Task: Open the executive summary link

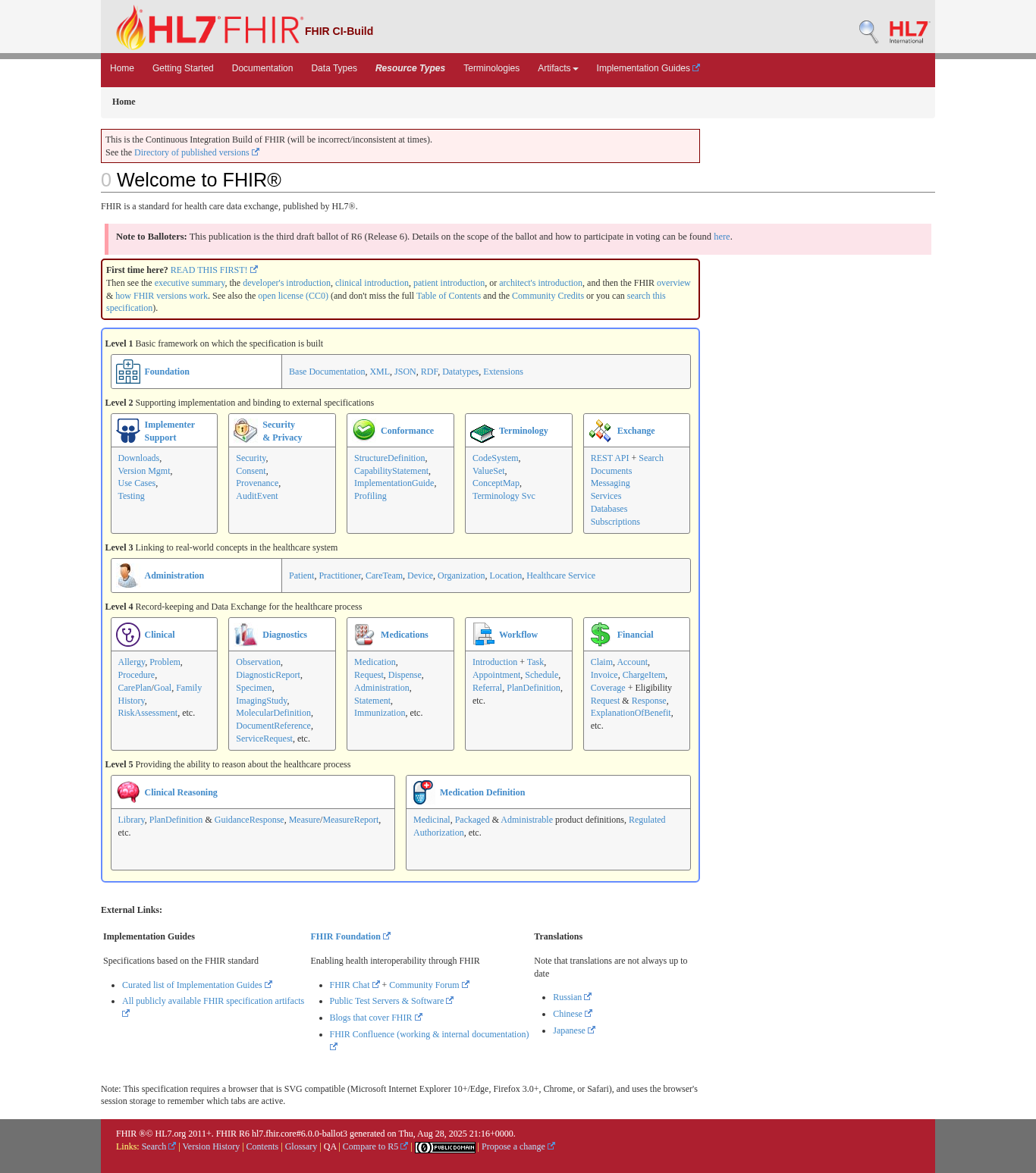Action: coord(190,283)
